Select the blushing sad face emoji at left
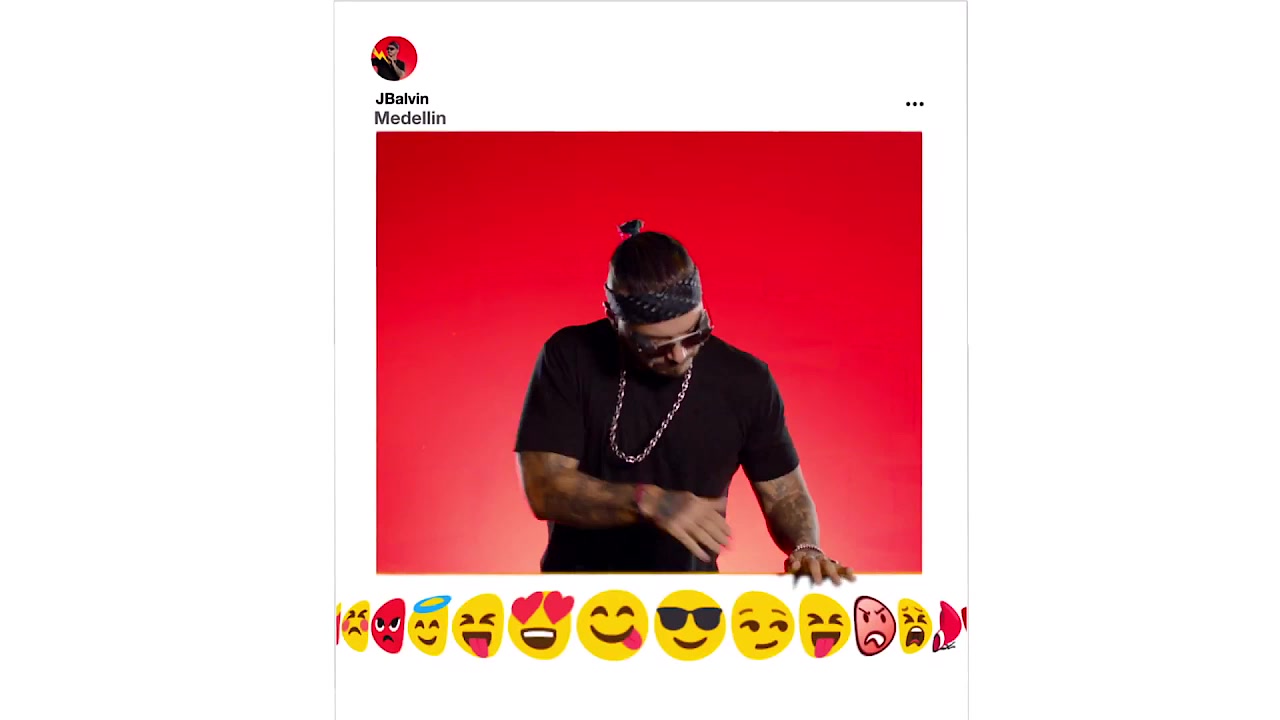Viewport: 1280px width, 720px height. (355, 626)
